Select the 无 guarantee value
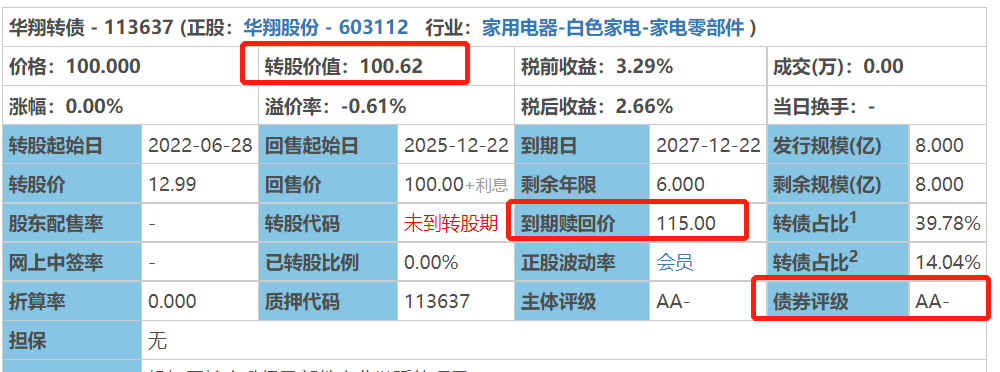 click(158, 341)
